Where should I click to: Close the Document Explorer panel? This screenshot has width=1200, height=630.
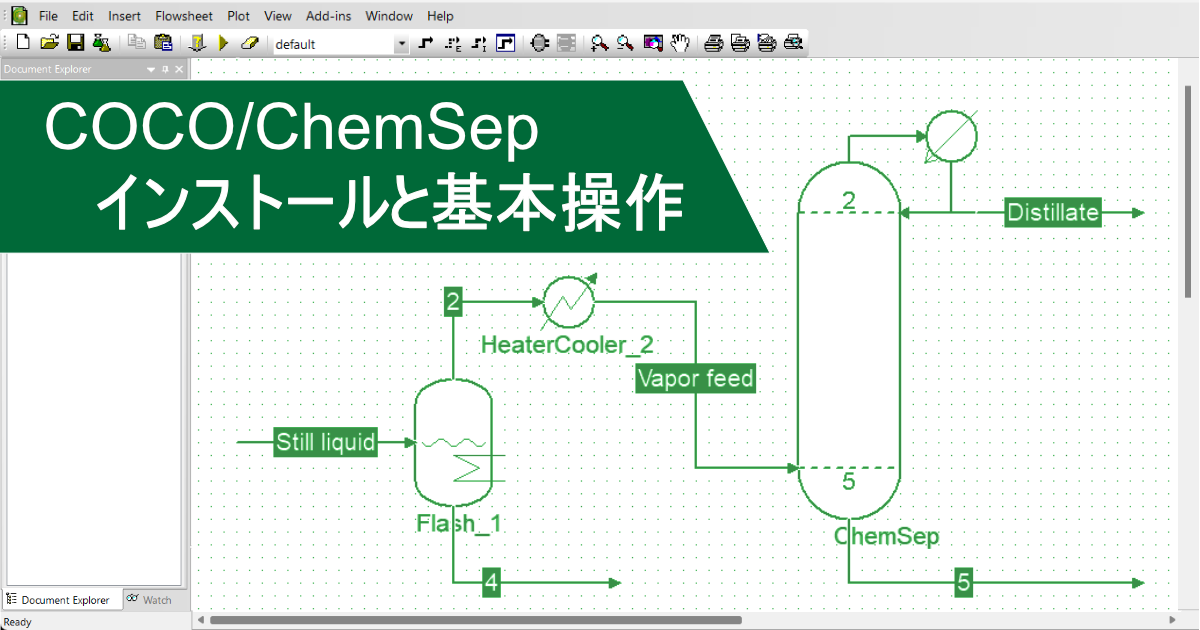point(179,69)
